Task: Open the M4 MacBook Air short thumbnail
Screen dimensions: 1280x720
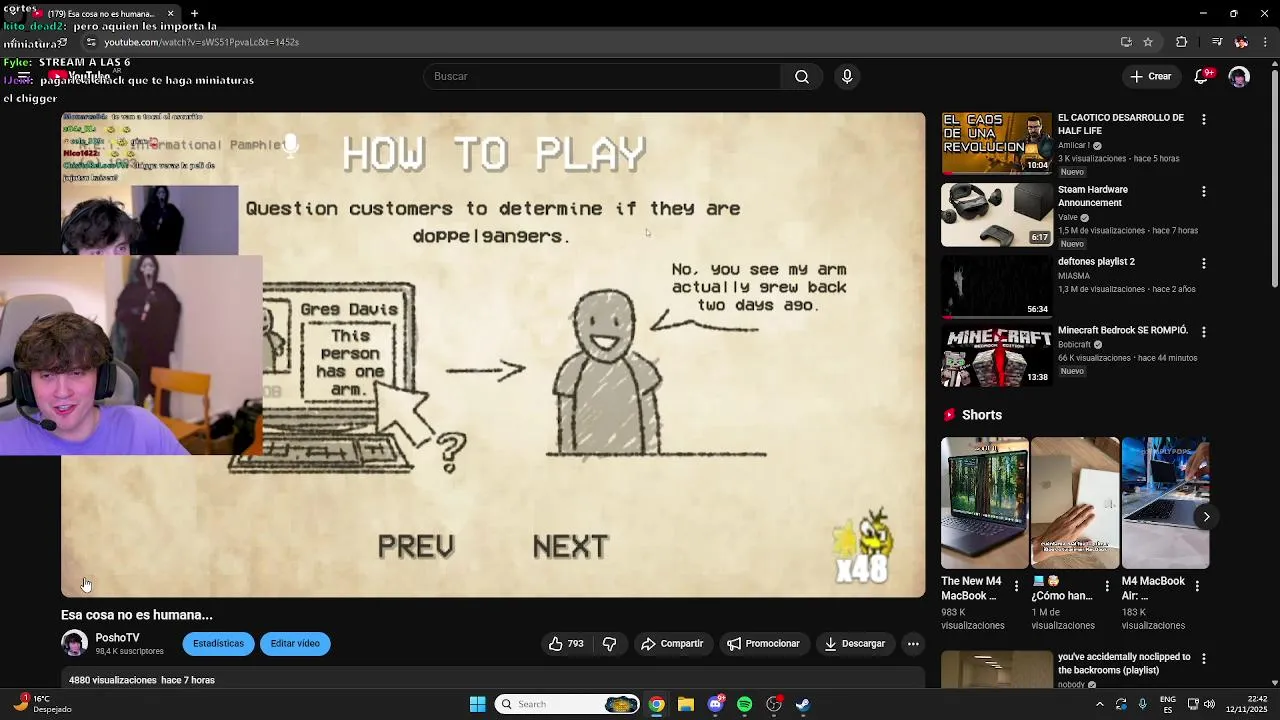Action: tap(1165, 503)
